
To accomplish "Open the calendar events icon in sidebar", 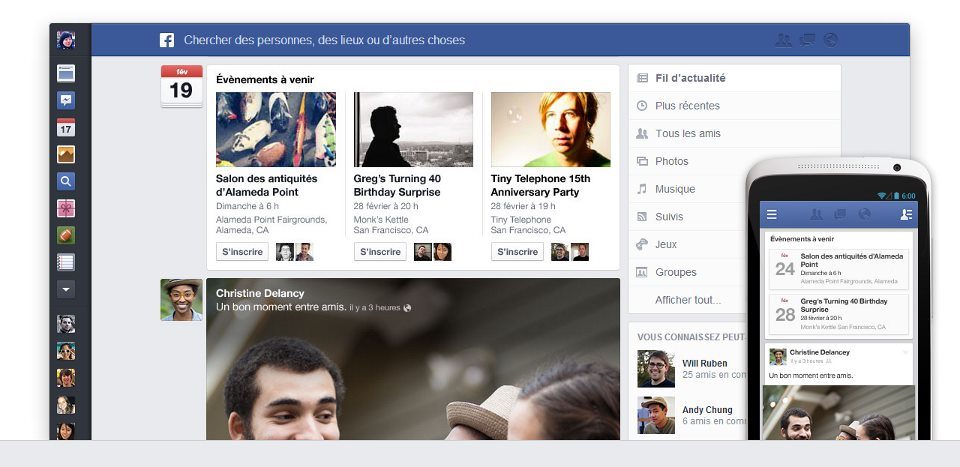I will click(x=66, y=127).
